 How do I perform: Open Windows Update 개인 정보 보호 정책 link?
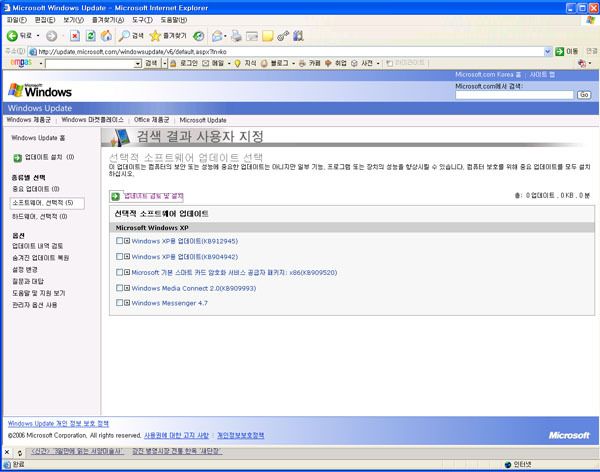(58, 424)
